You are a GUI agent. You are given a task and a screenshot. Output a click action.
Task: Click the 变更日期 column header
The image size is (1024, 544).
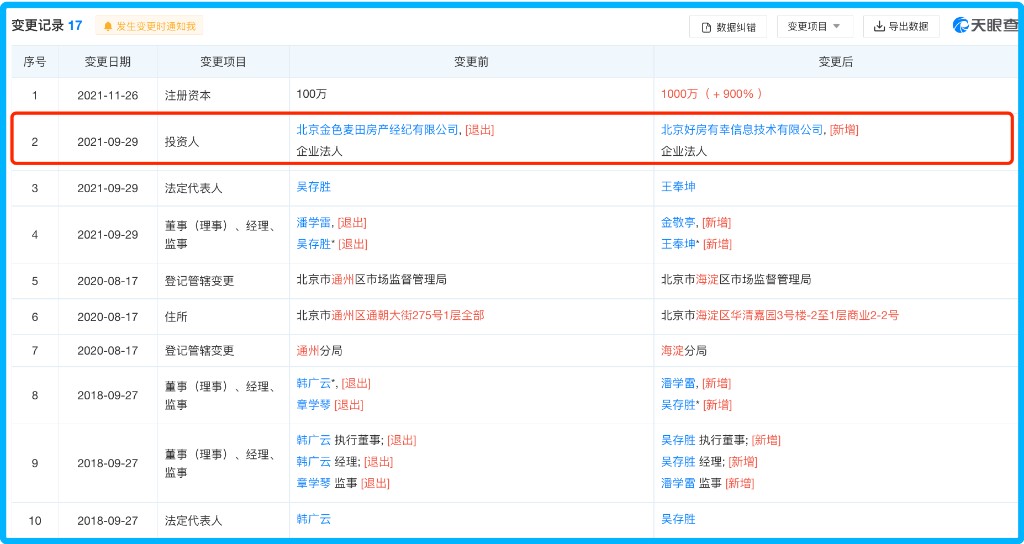coord(108,62)
